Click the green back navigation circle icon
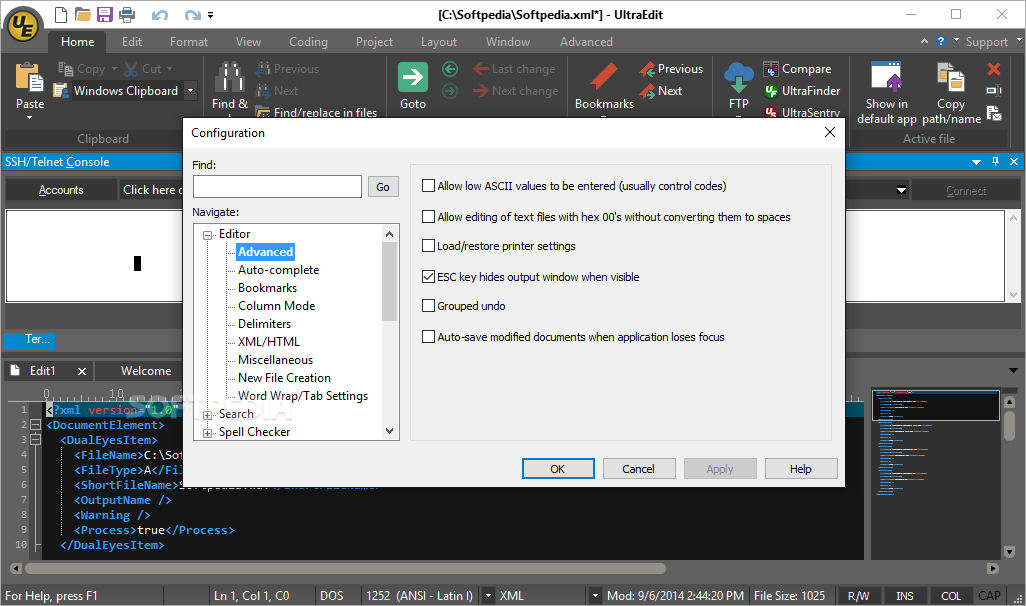 [x=450, y=69]
